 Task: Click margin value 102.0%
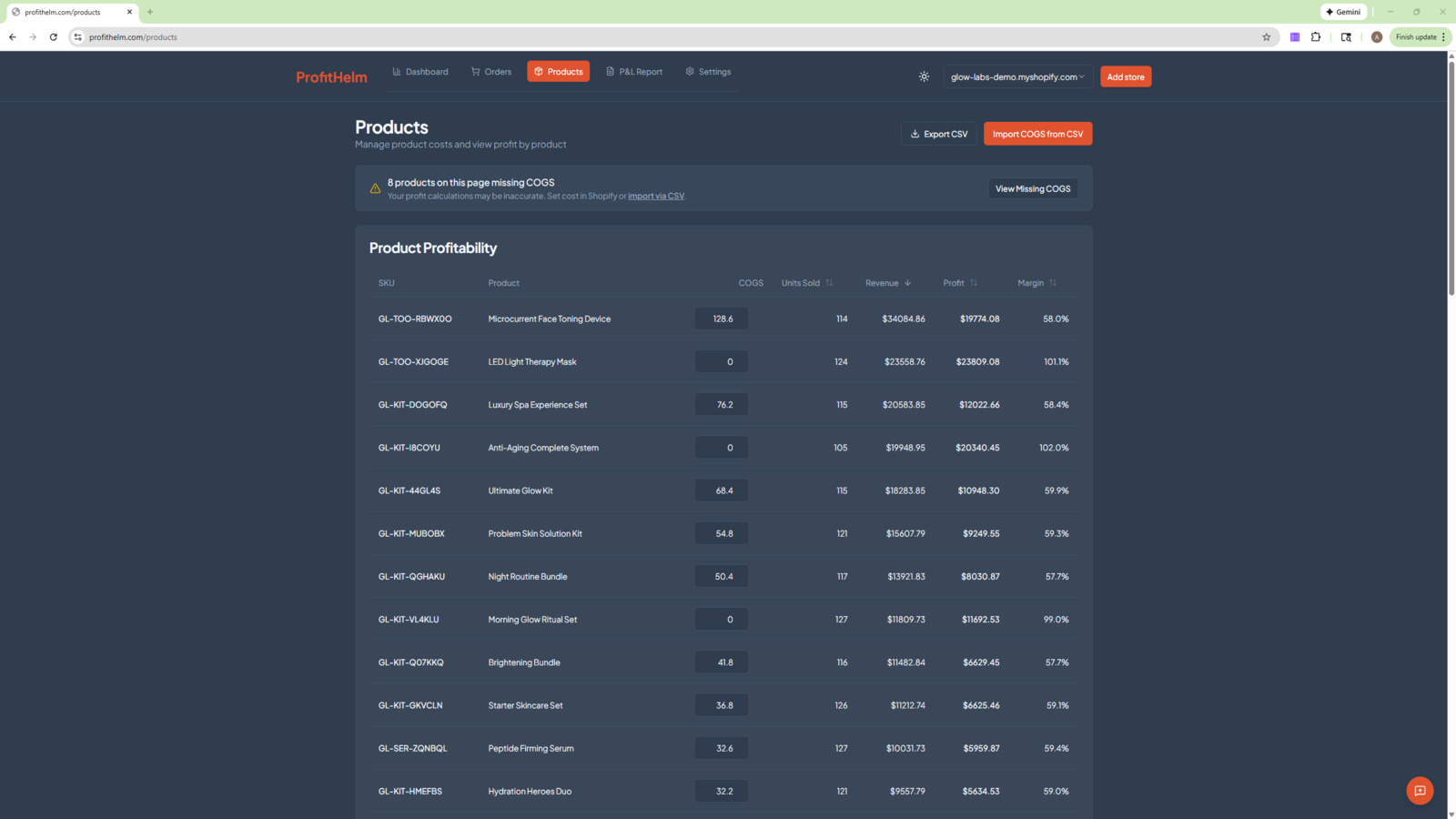1054,448
